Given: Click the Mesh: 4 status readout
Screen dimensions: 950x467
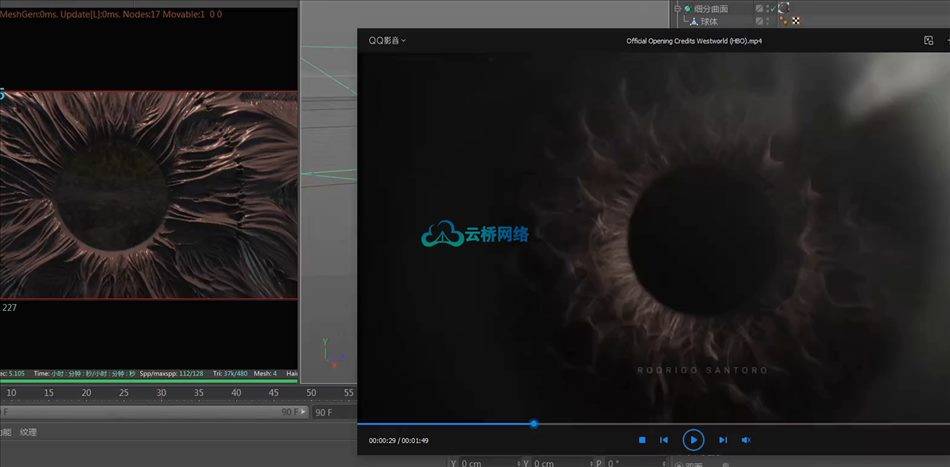Looking at the screenshot, I should (x=265, y=374).
